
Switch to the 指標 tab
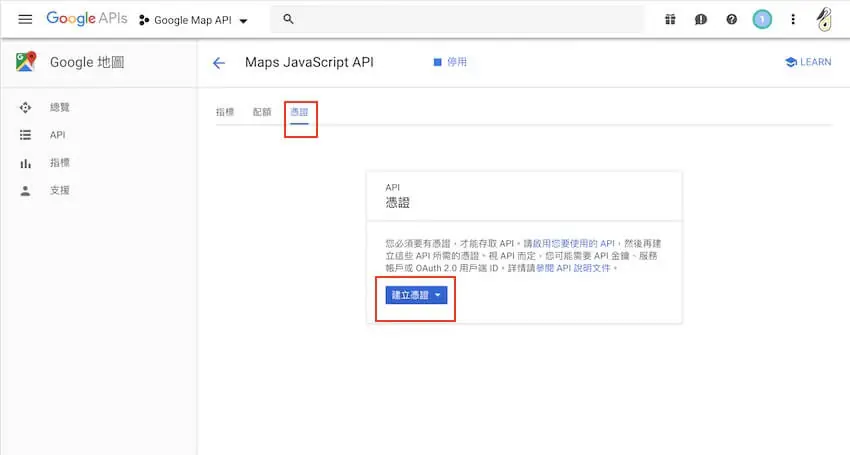coord(225,112)
